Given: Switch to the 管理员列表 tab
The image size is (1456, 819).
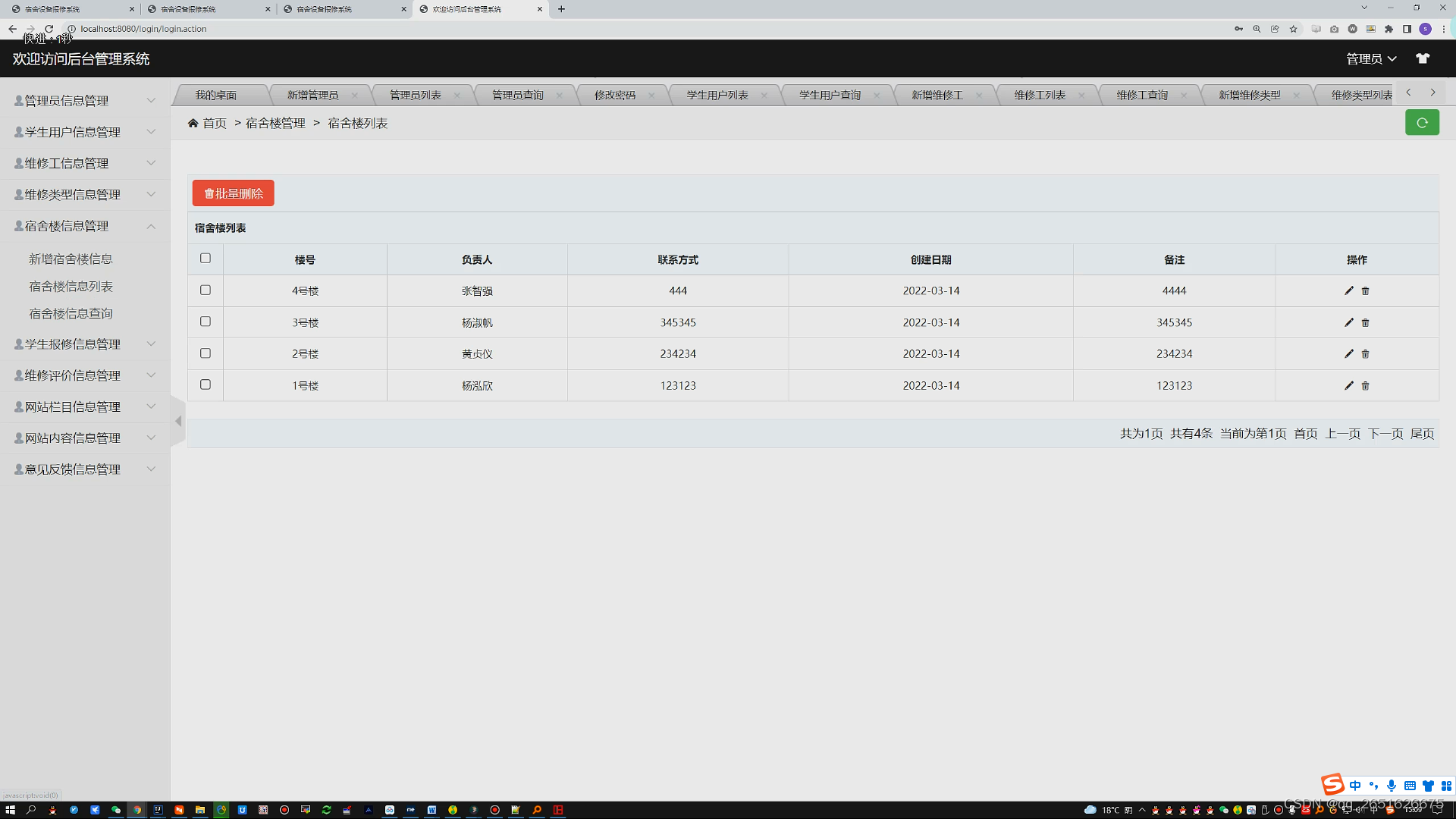Looking at the screenshot, I should [x=415, y=95].
